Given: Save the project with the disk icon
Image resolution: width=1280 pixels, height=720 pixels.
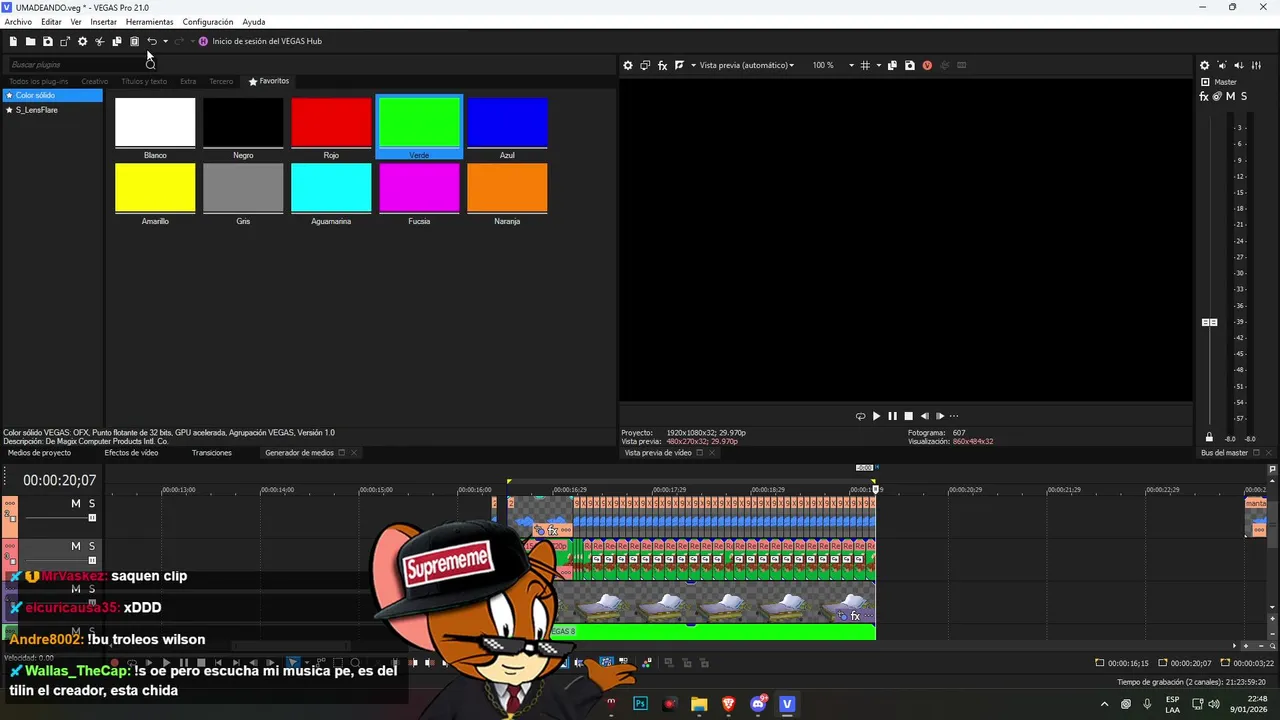Looking at the screenshot, I should [x=47, y=41].
